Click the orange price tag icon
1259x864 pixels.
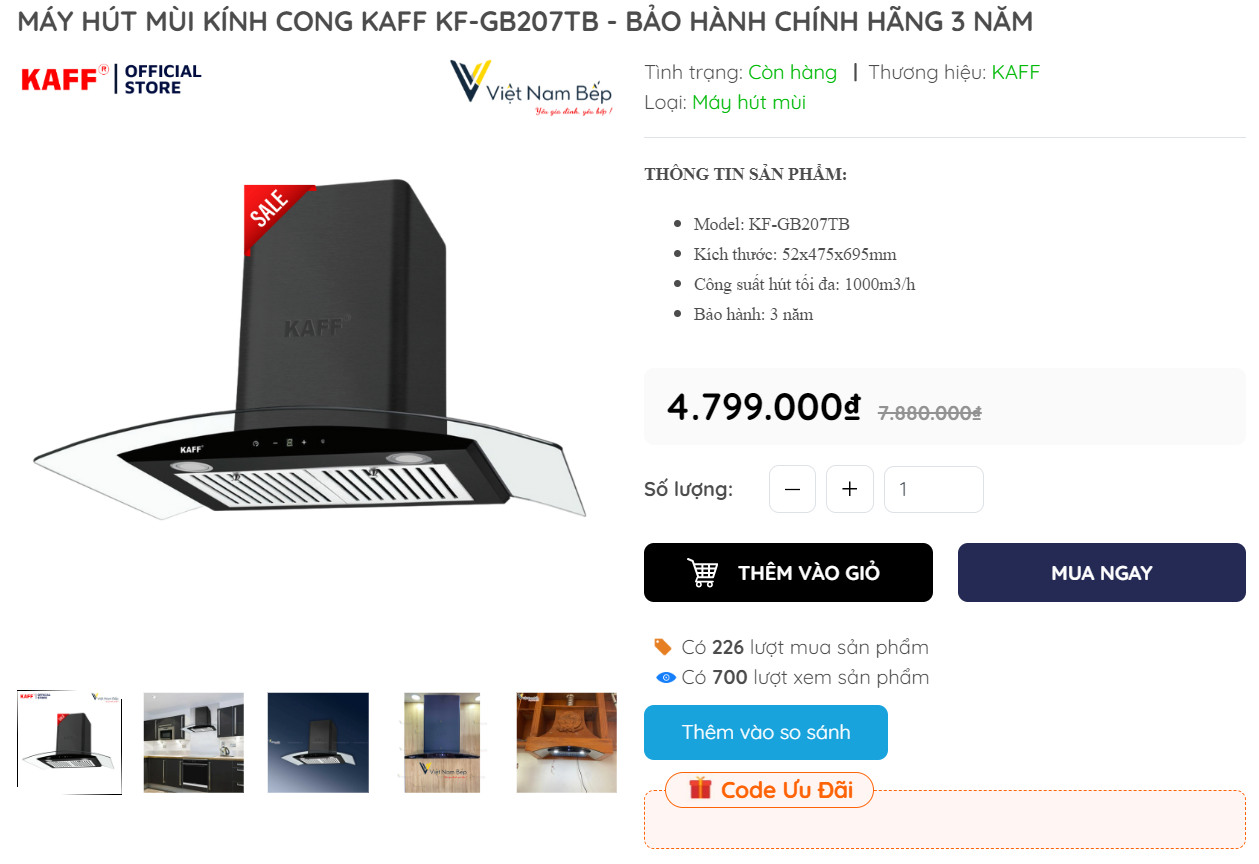[x=662, y=647]
